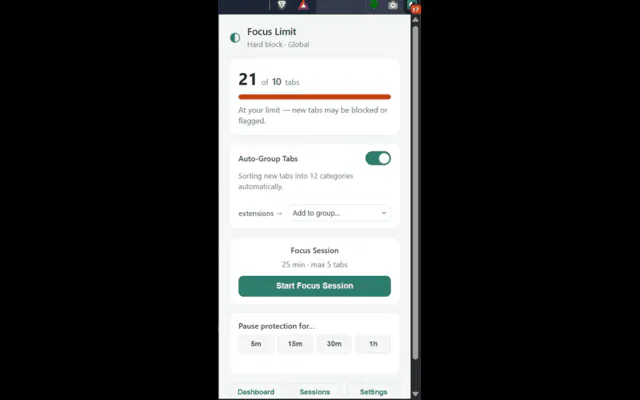Select the 30m pause option
The height and width of the screenshot is (400, 640).
[x=334, y=344]
